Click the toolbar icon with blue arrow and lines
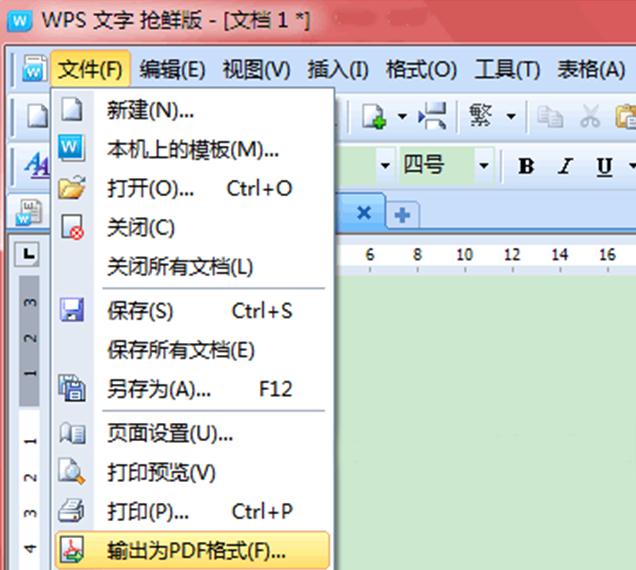 click(x=432, y=116)
